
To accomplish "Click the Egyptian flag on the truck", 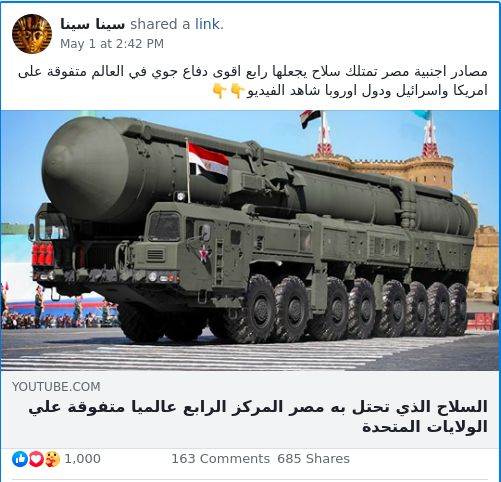I will coord(208,162).
